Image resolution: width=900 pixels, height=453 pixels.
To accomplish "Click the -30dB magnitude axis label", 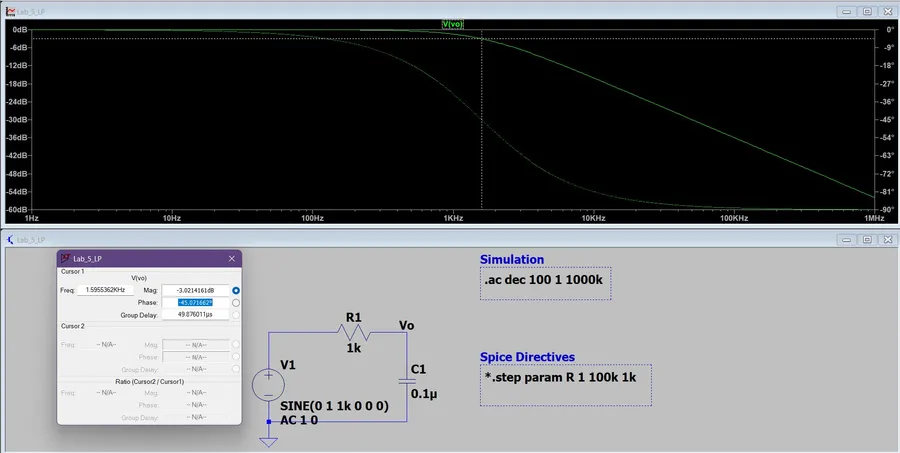I will click(x=16, y=119).
